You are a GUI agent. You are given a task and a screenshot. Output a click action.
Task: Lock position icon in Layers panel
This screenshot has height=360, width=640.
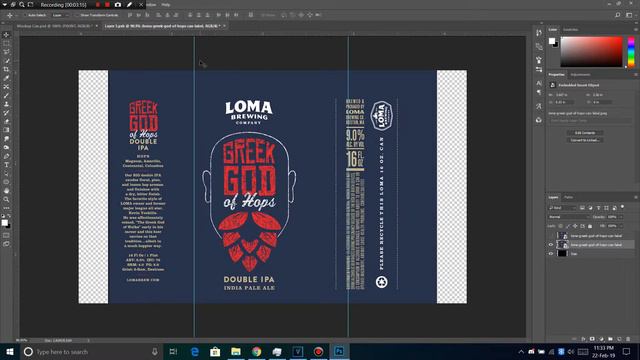(x=575, y=226)
